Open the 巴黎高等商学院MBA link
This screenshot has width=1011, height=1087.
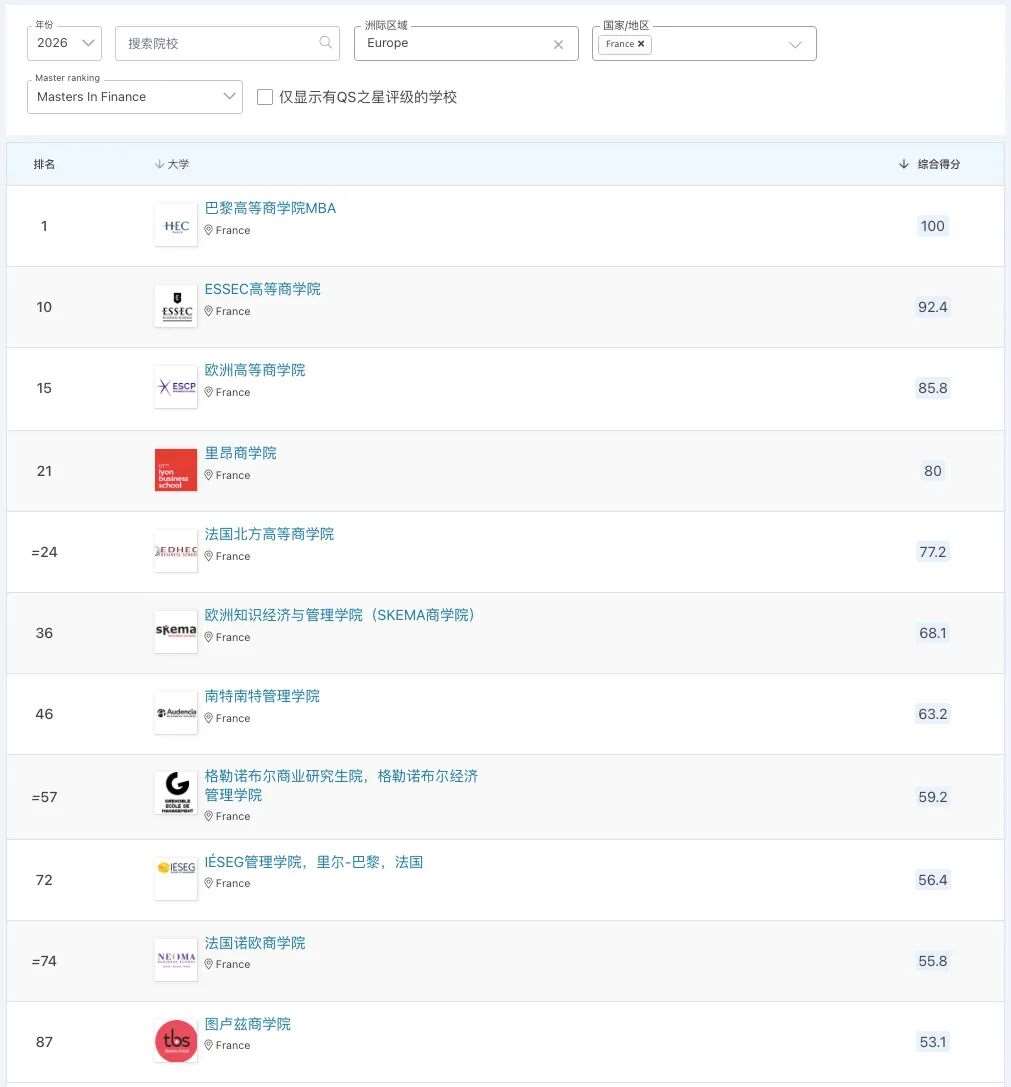tap(270, 208)
